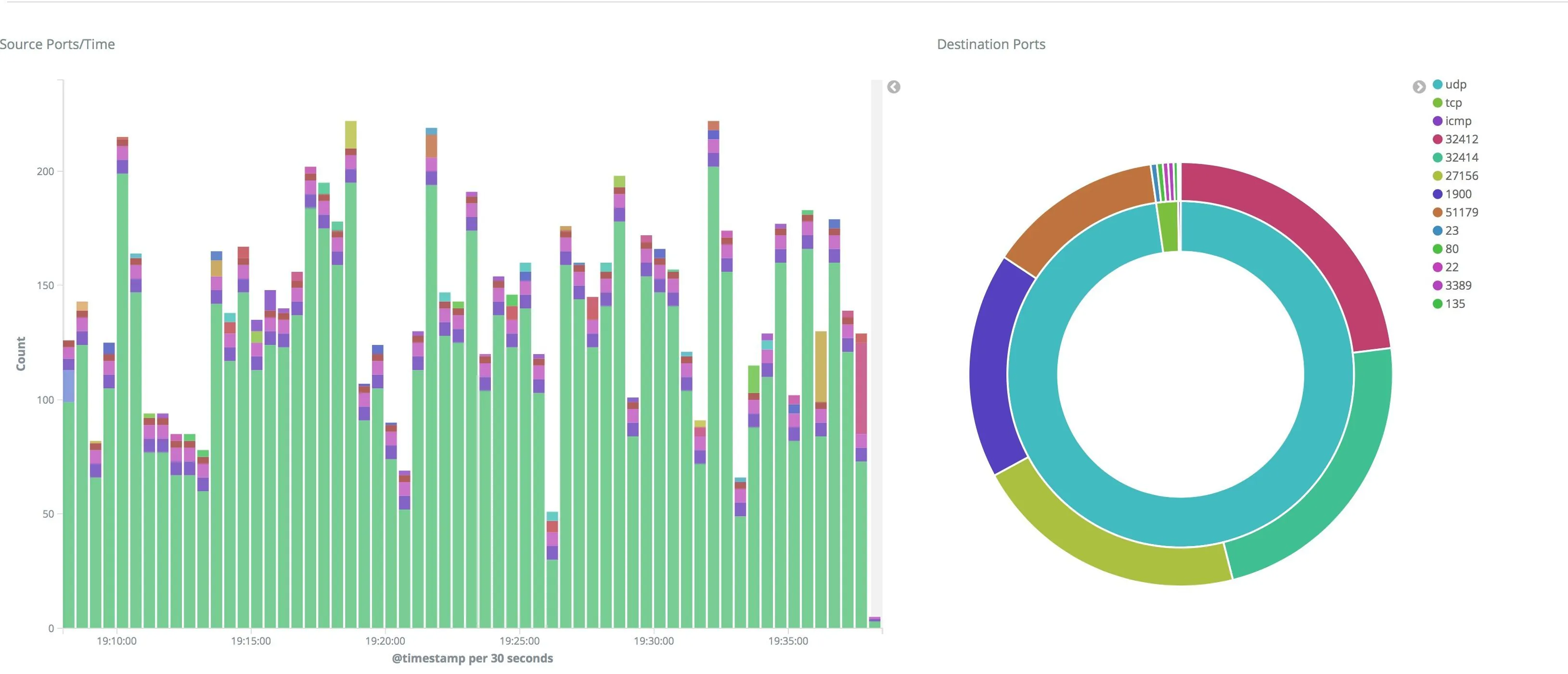Click the 50 y-axis label
Screen dimensions: 1568x674
[48, 514]
